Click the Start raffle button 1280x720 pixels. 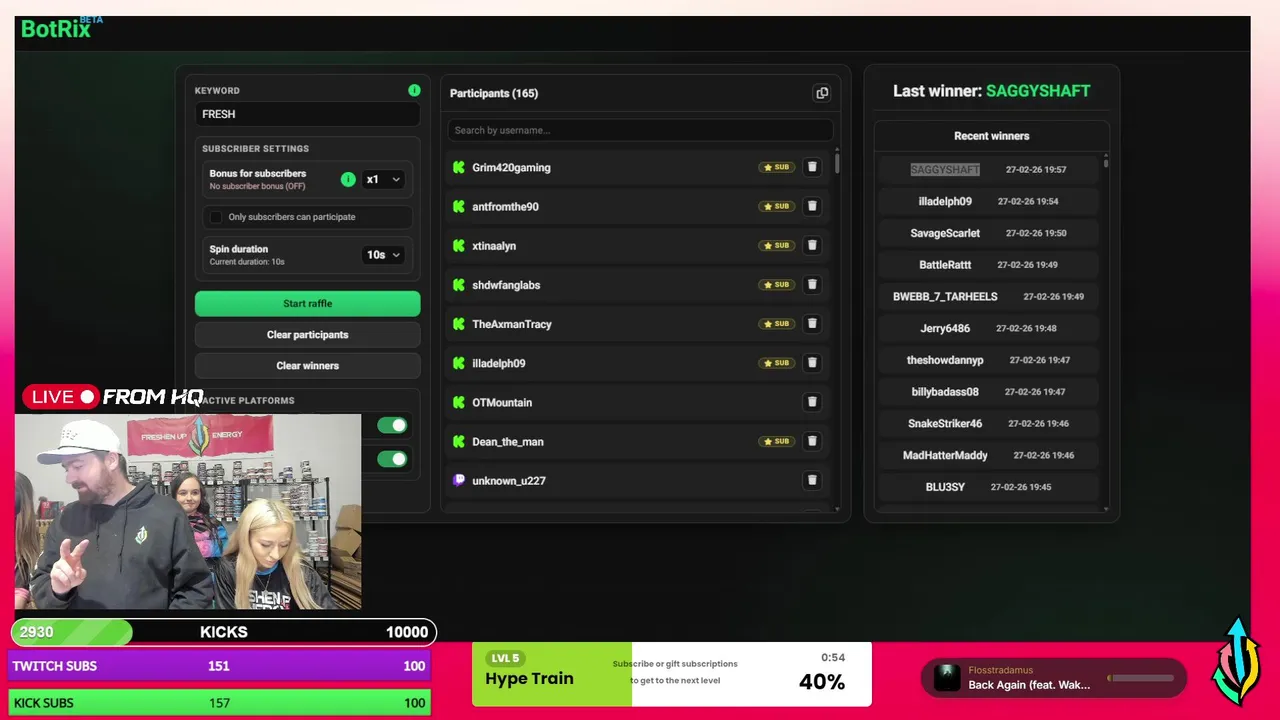pos(307,303)
